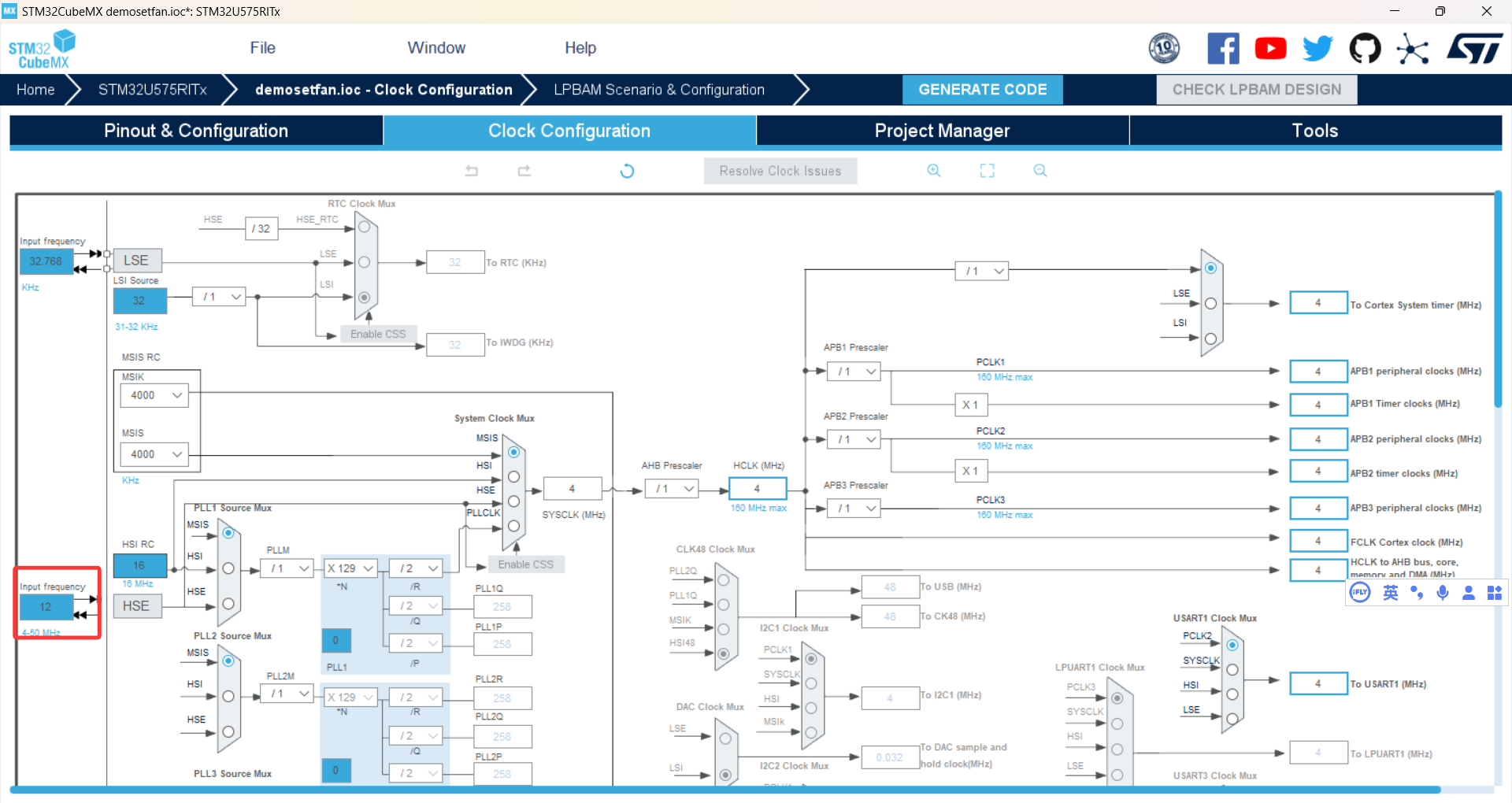Open the Cortex System timer divider dropdown
Screen dimensions: 1512x803
(x=982, y=271)
